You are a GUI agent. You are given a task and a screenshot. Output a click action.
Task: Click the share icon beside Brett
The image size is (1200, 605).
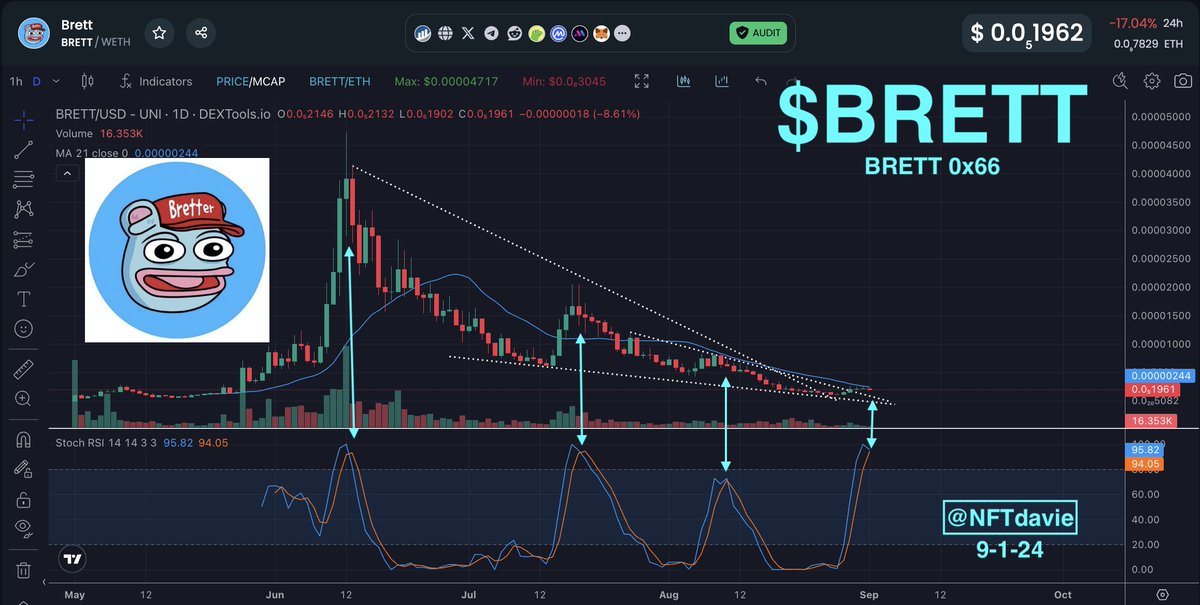tap(201, 33)
